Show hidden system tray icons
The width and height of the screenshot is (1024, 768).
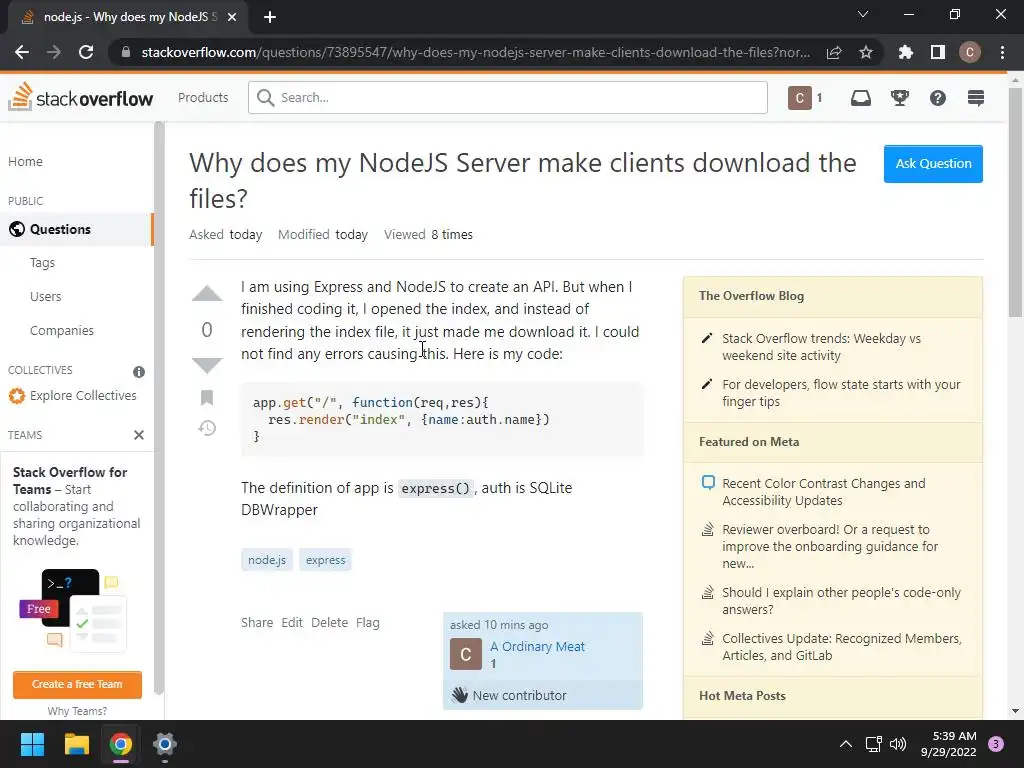[846, 744]
